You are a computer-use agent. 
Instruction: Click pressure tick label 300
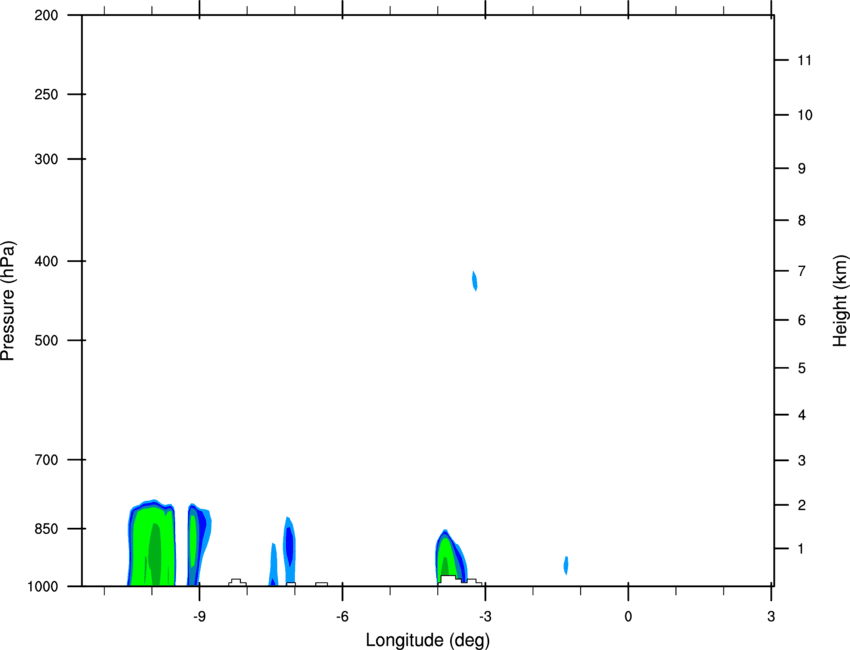pyautogui.click(x=46, y=159)
